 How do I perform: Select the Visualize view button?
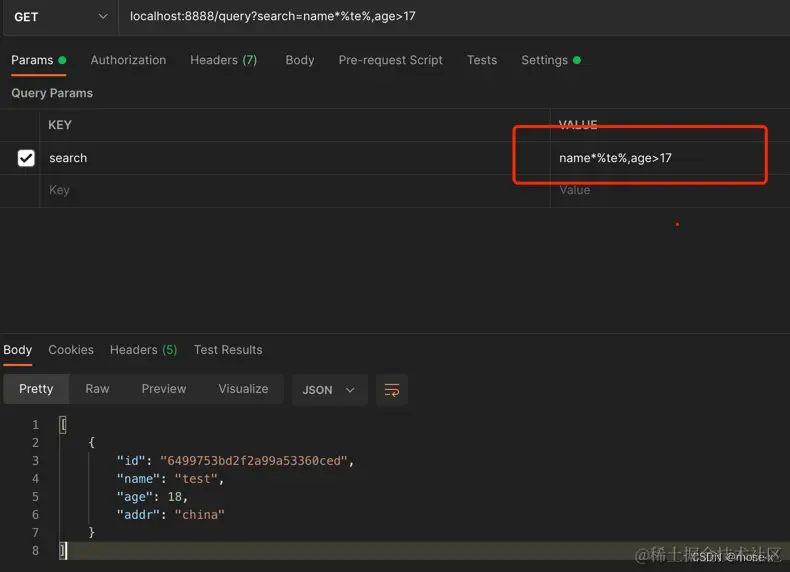coord(243,389)
